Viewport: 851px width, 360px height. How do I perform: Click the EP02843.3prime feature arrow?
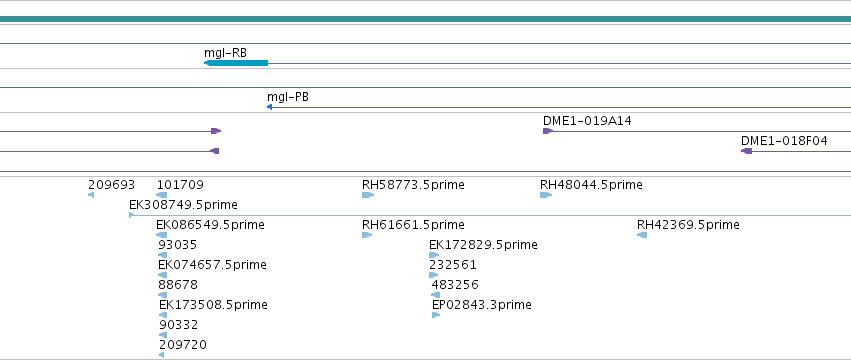pos(436,315)
